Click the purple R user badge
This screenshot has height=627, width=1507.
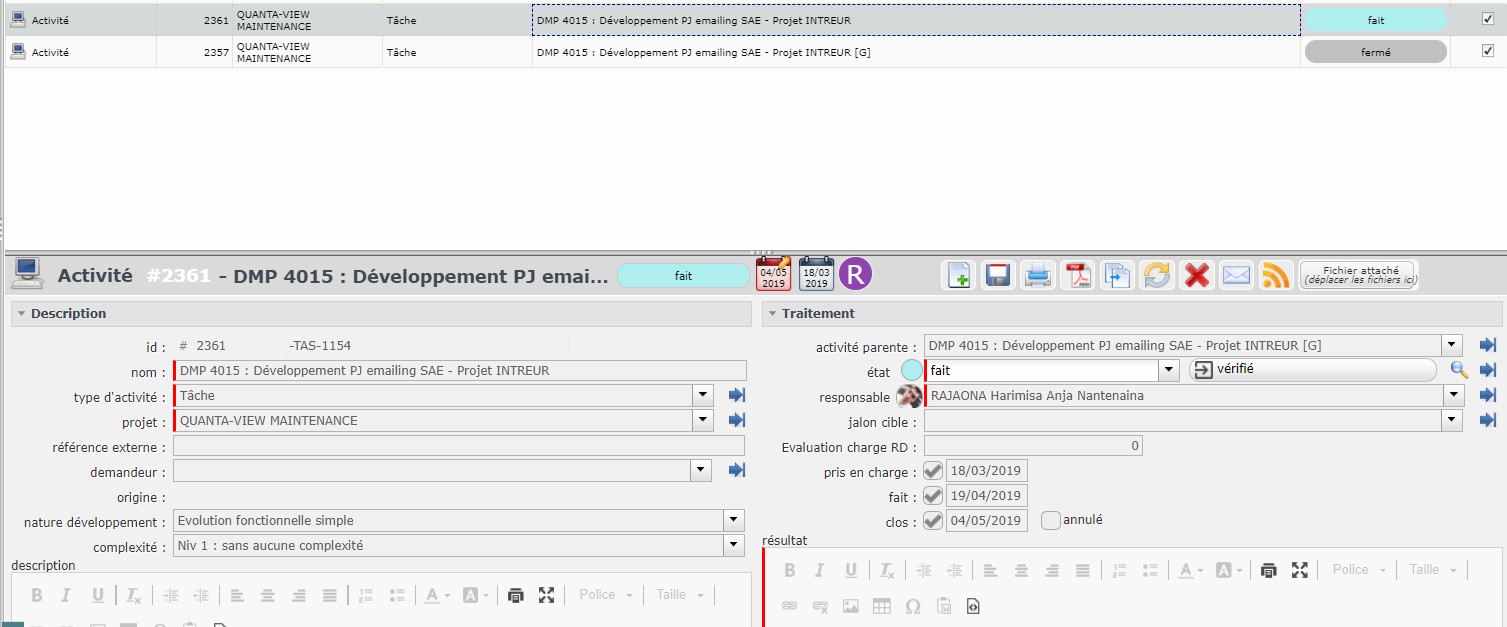pos(856,274)
